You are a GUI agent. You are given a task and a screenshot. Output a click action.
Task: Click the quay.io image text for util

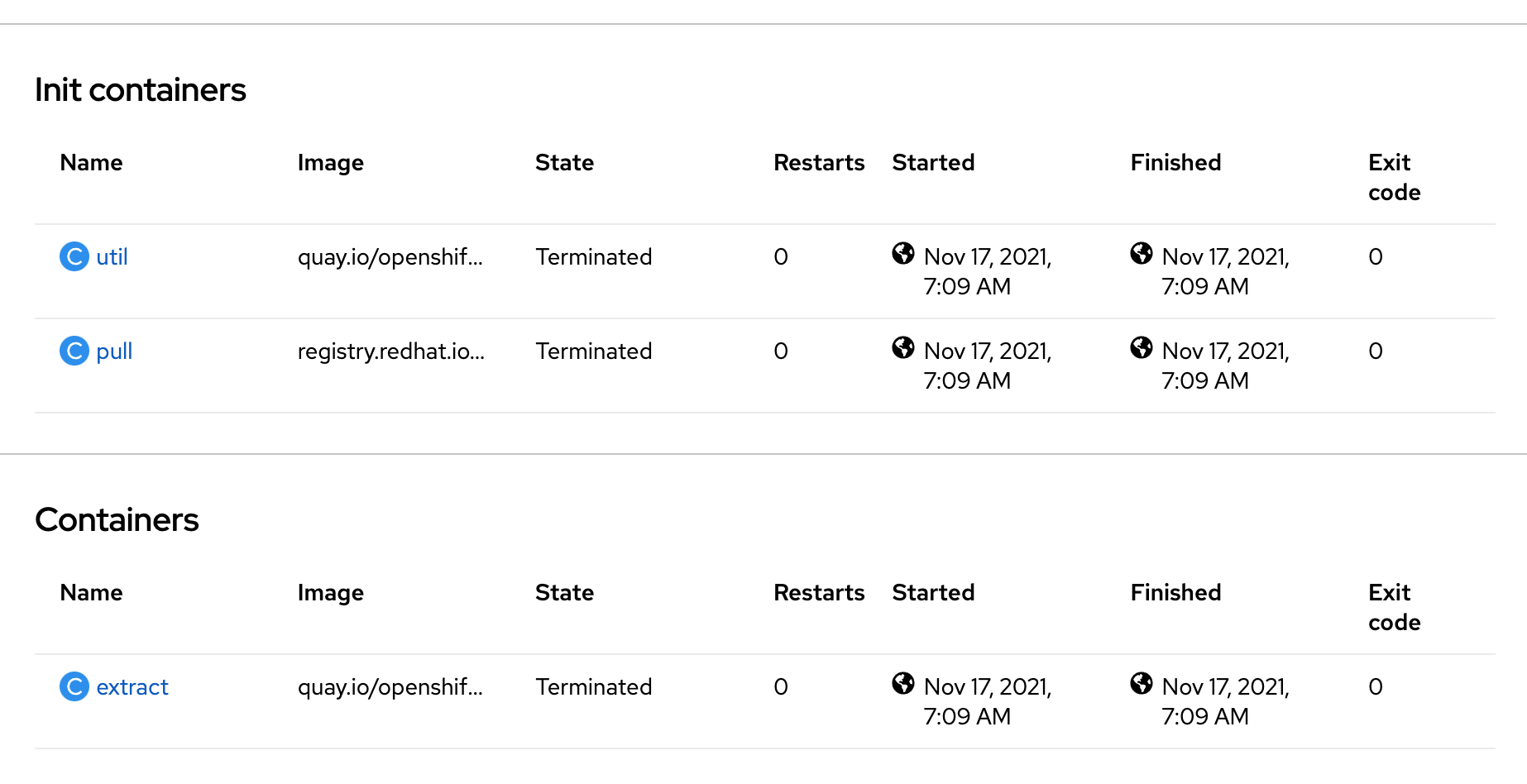390,257
